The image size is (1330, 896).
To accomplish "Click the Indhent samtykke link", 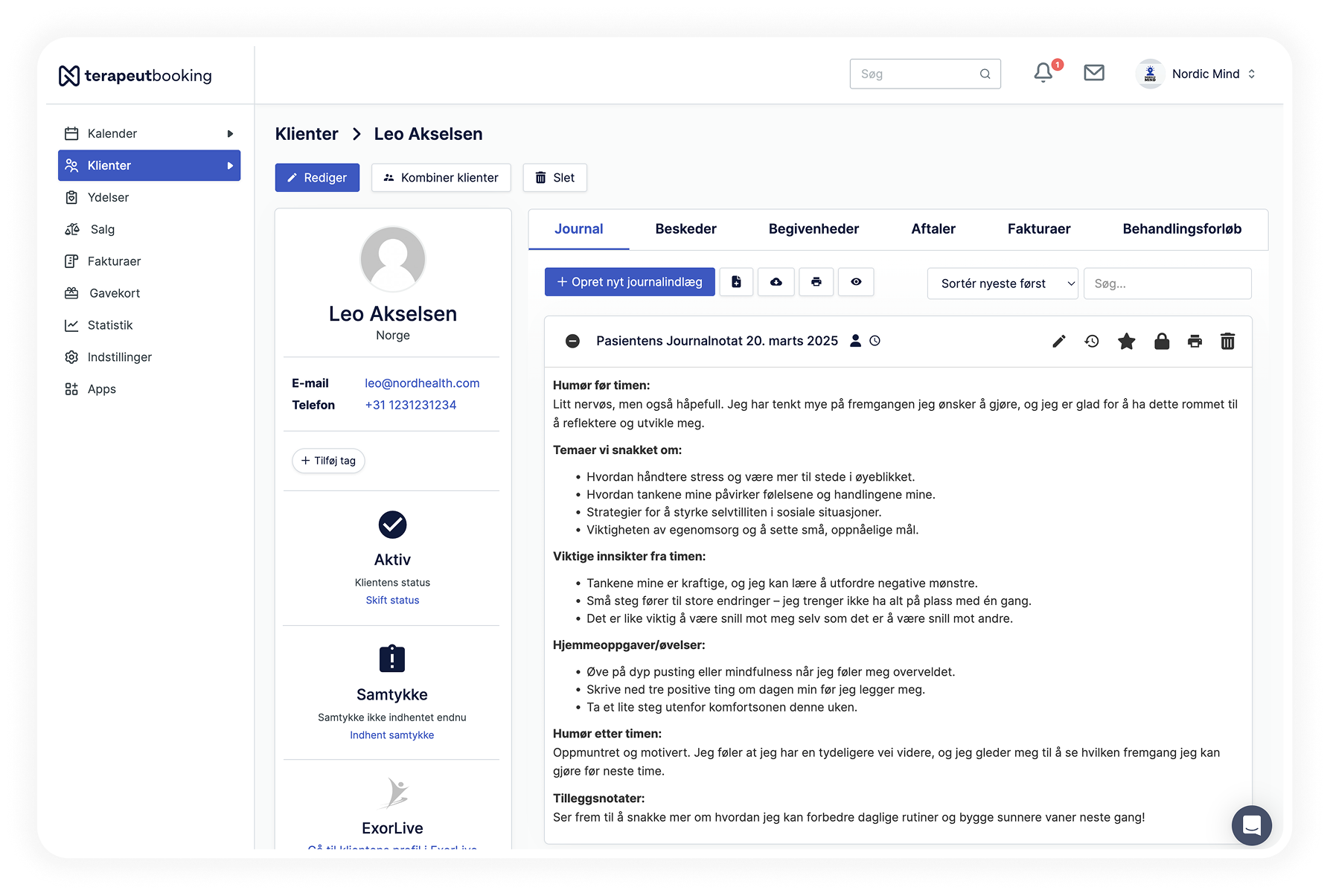I will (x=391, y=735).
